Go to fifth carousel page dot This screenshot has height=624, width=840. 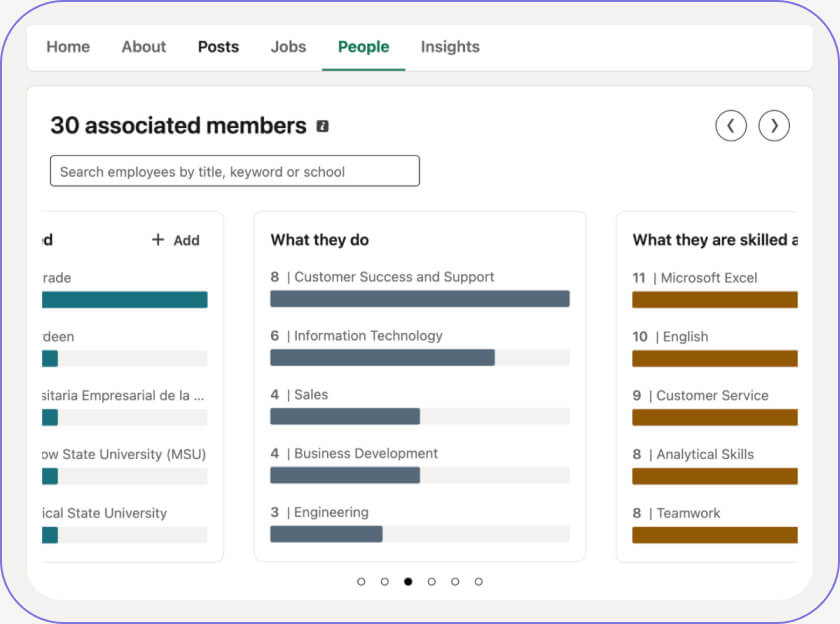[455, 582]
